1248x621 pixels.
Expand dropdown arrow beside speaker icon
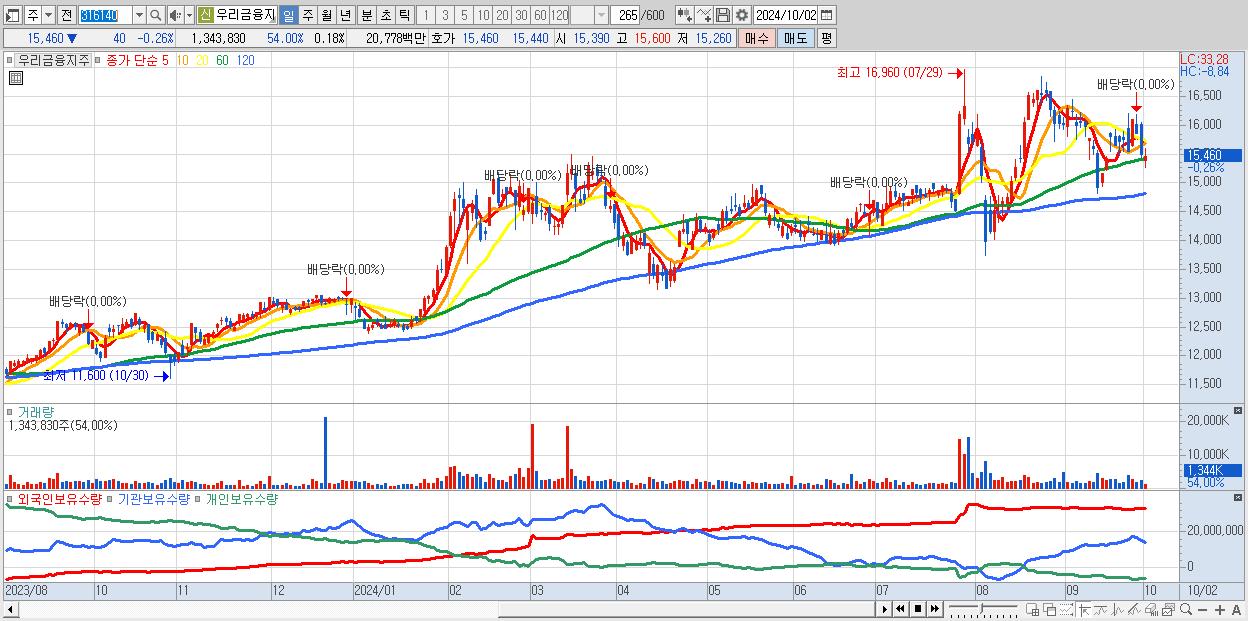click(x=189, y=15)
